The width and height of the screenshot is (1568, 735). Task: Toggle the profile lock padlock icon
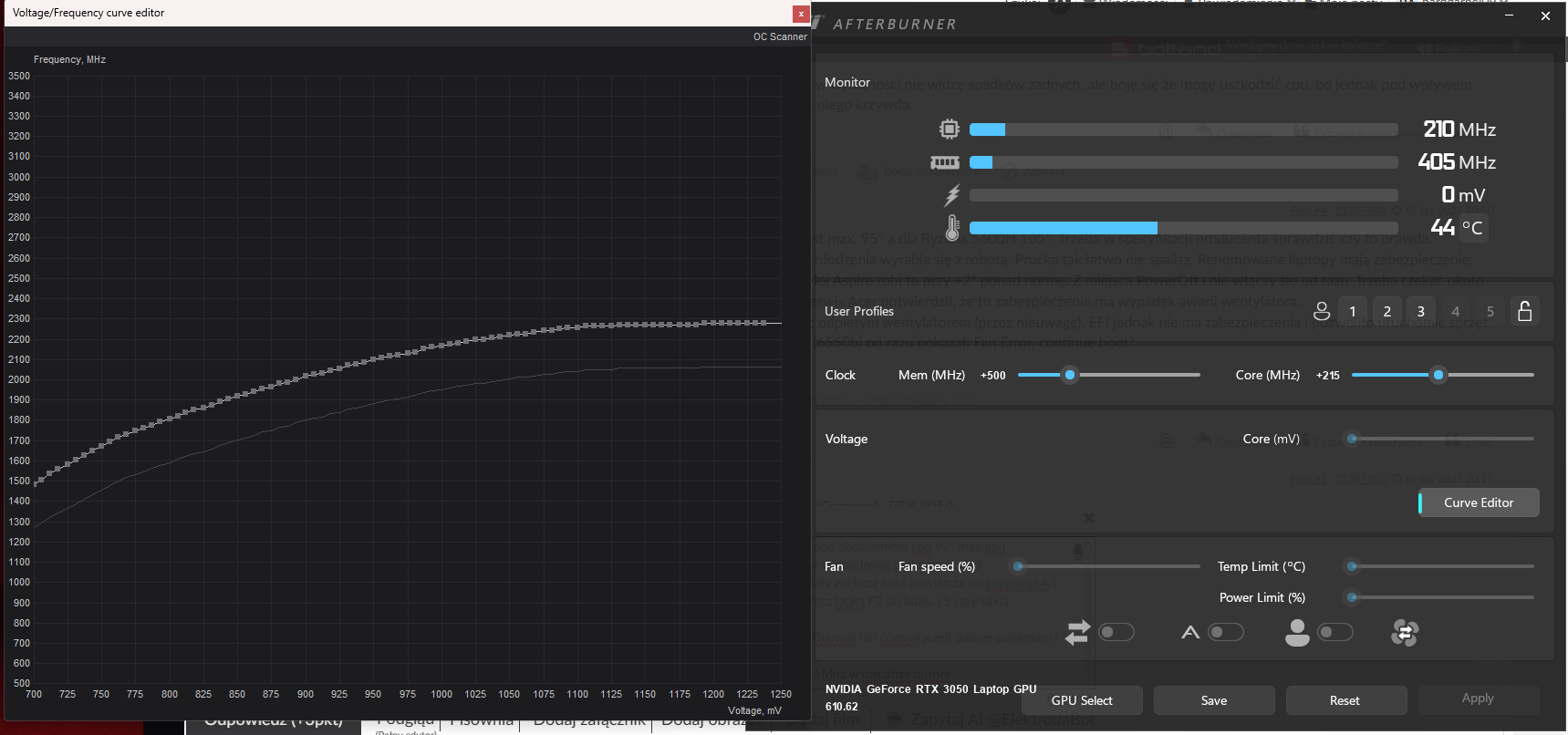(1524, 311)
